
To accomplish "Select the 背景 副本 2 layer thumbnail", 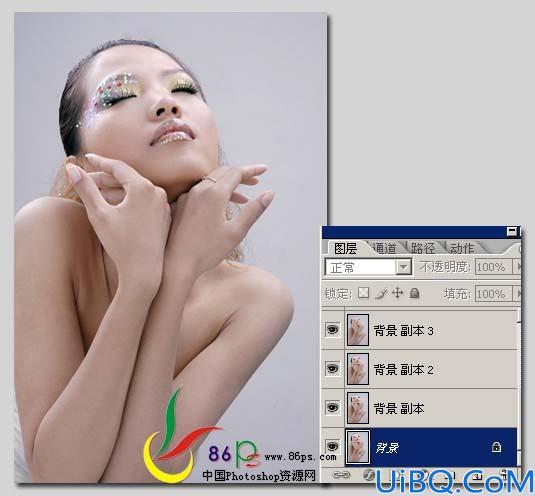I will click(358, 369).
